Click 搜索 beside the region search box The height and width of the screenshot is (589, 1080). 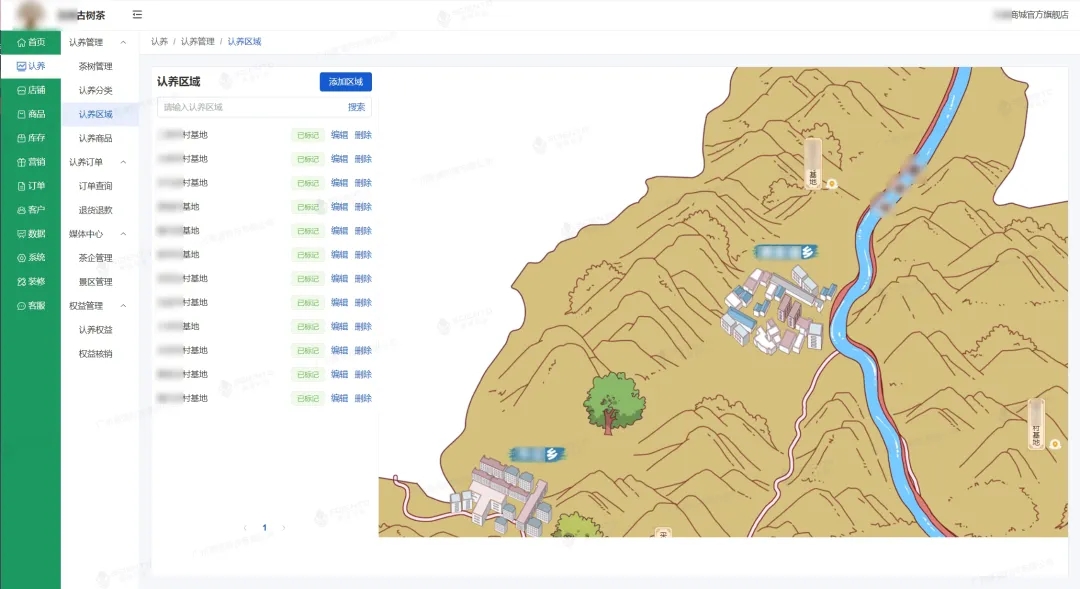pos(356,107)
